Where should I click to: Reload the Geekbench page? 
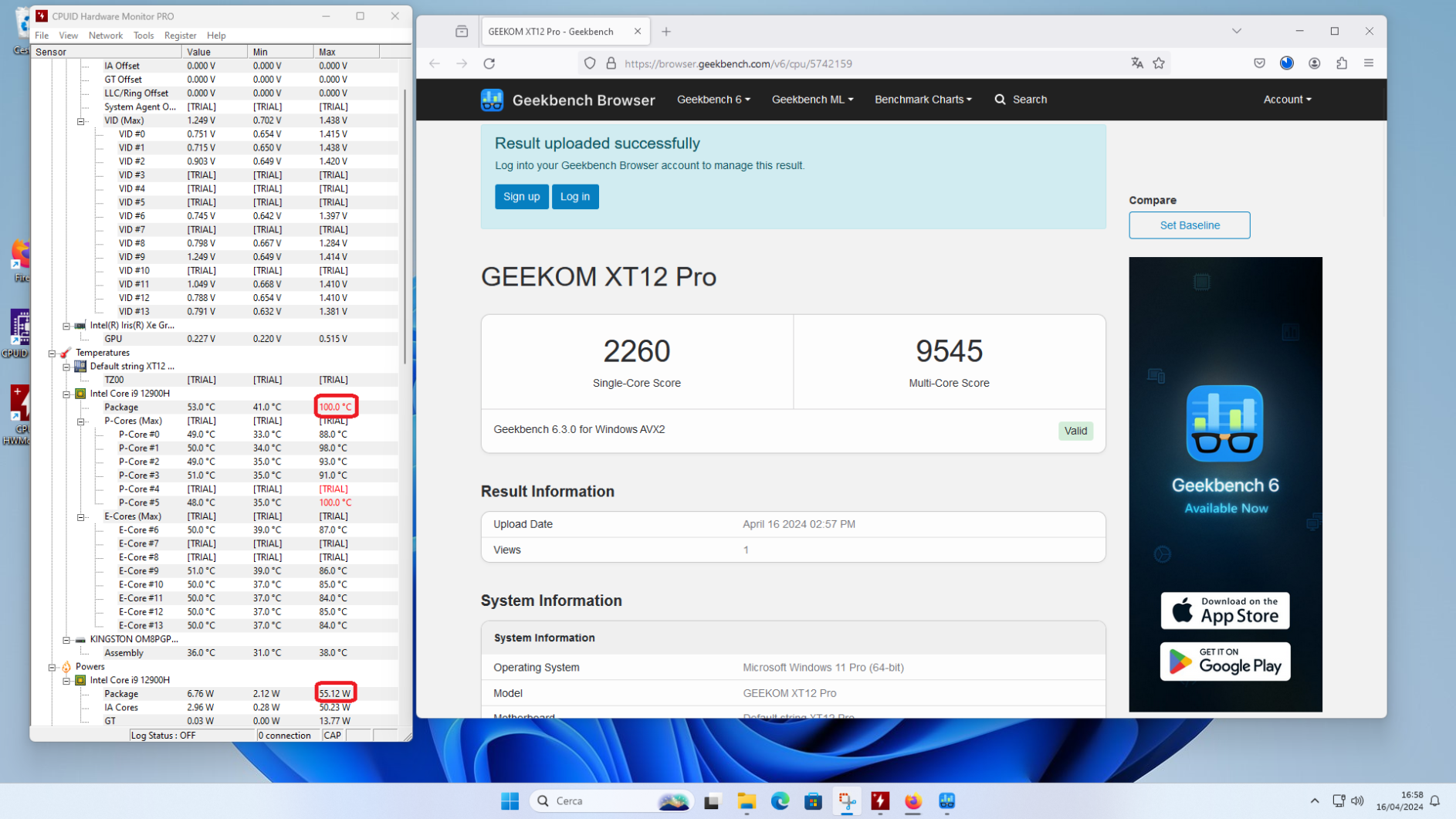point(489,63)
